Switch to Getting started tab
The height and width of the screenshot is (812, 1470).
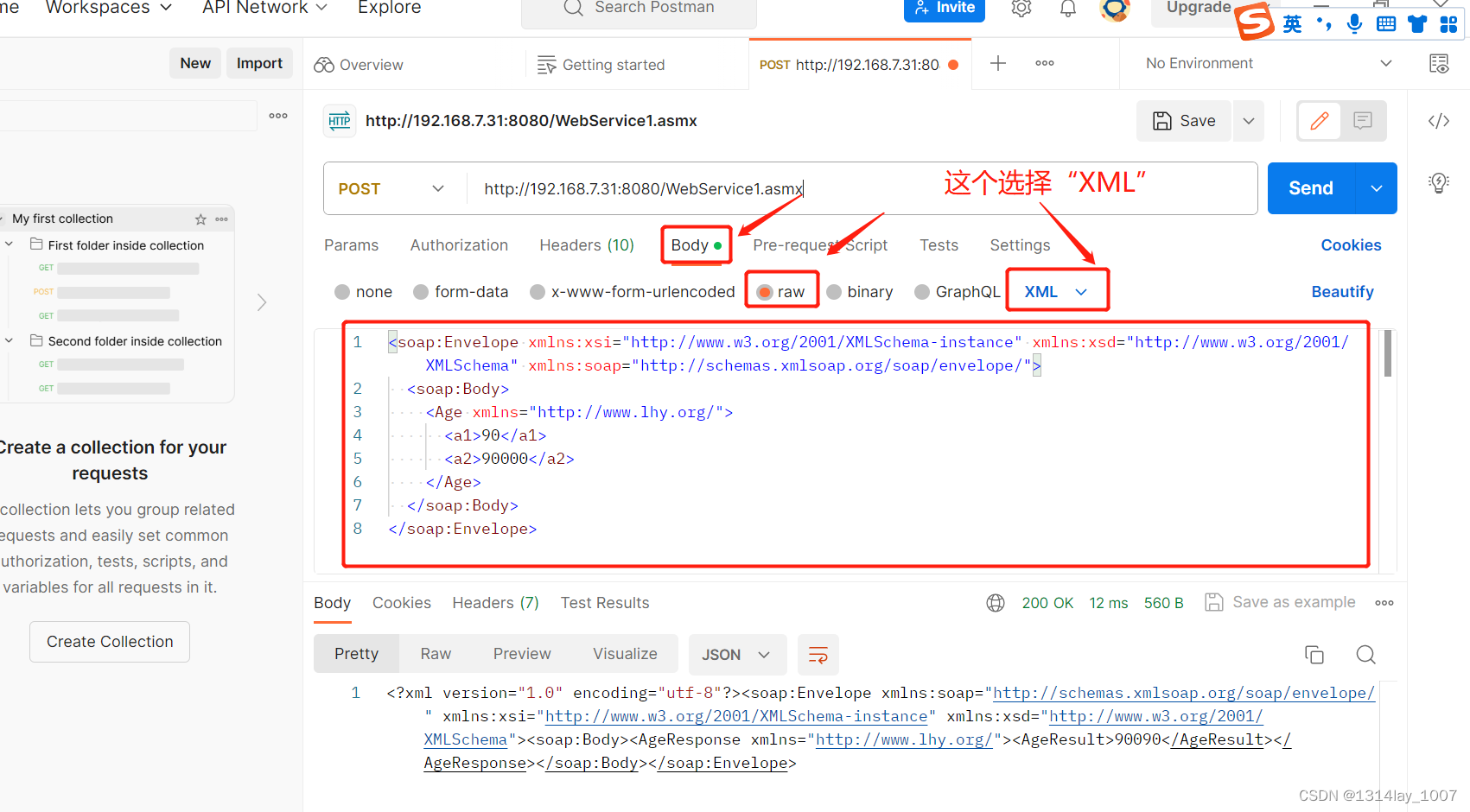pos(601,65)
